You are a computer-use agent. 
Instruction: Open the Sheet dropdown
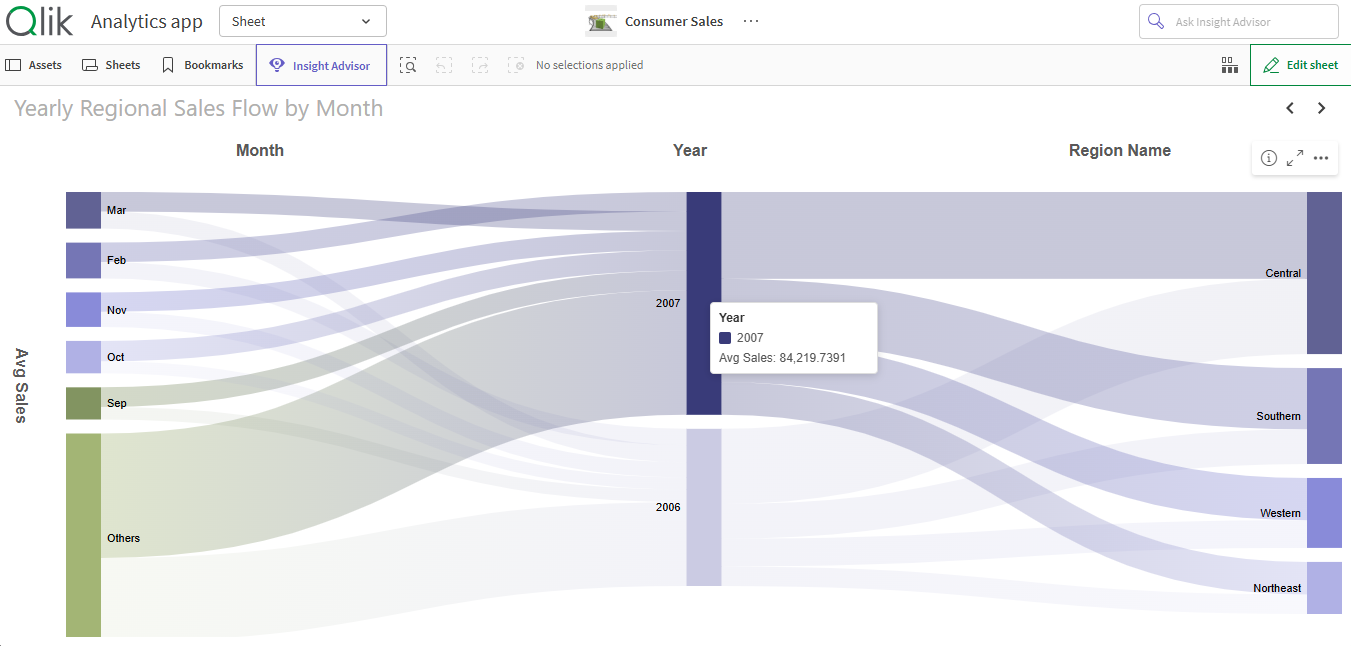pyautogui.click(x=302, y=21)
